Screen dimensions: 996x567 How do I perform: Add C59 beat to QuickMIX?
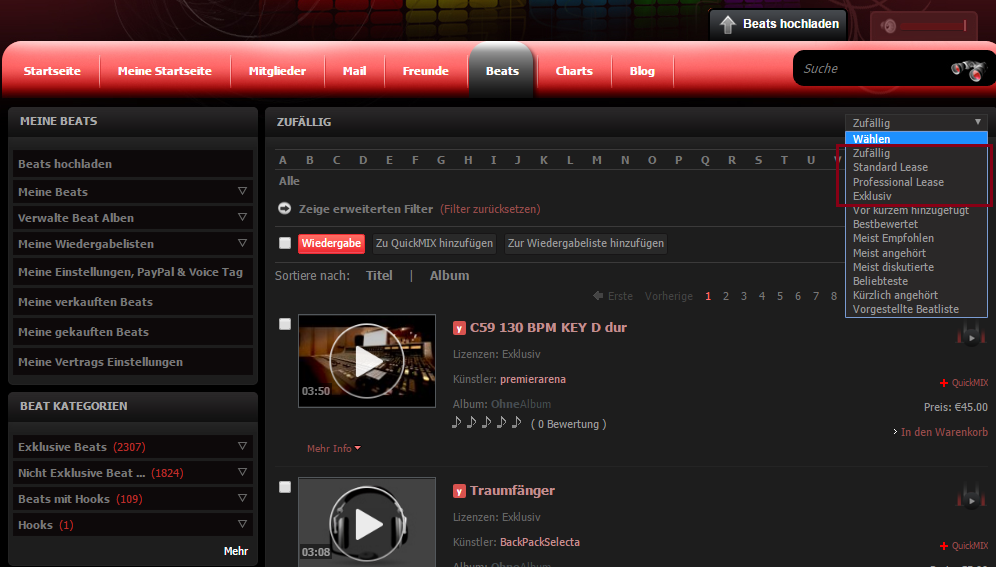[964, 383]
